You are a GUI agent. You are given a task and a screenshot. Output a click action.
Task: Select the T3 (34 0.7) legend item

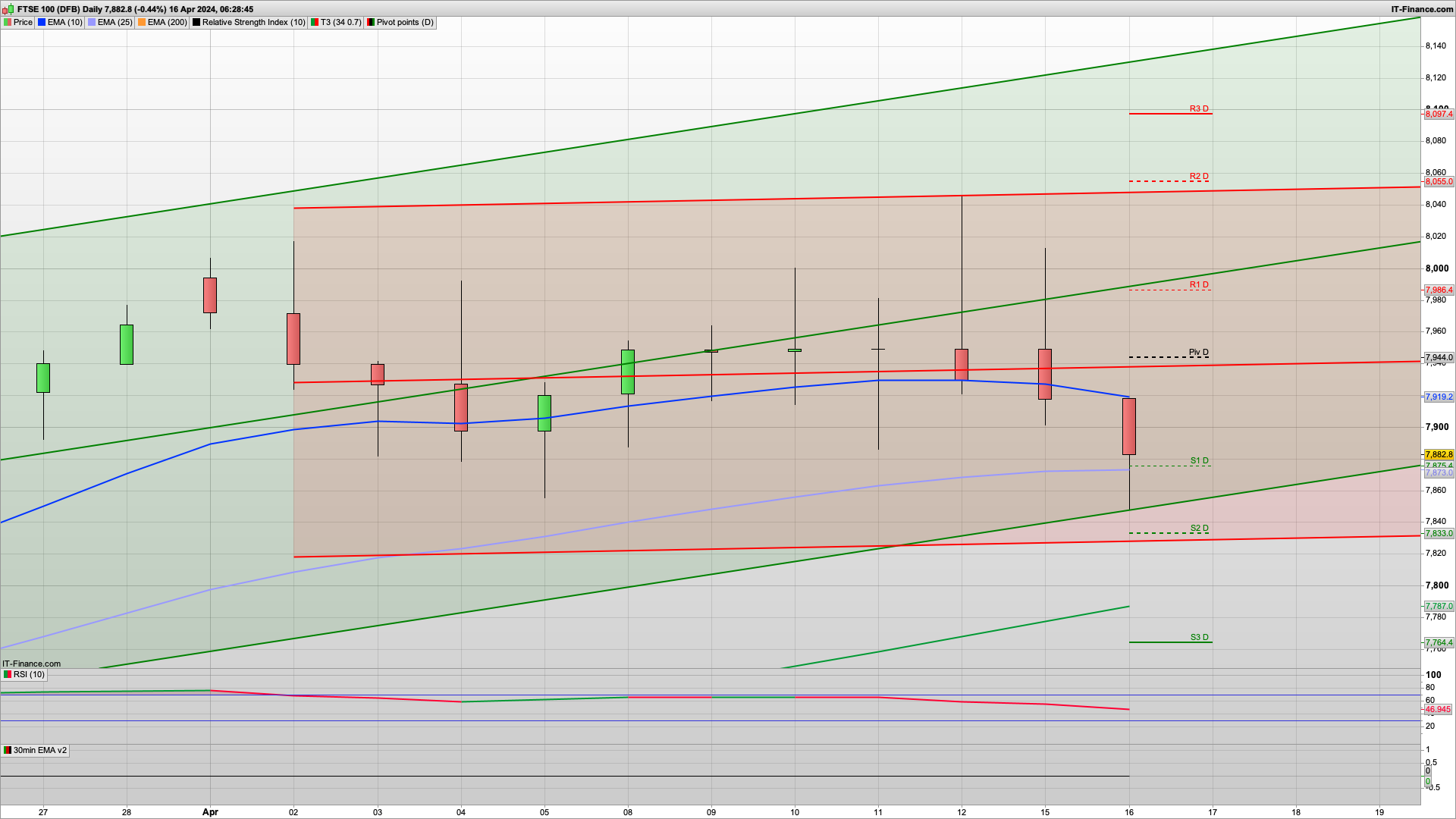(x=336, y=22)
